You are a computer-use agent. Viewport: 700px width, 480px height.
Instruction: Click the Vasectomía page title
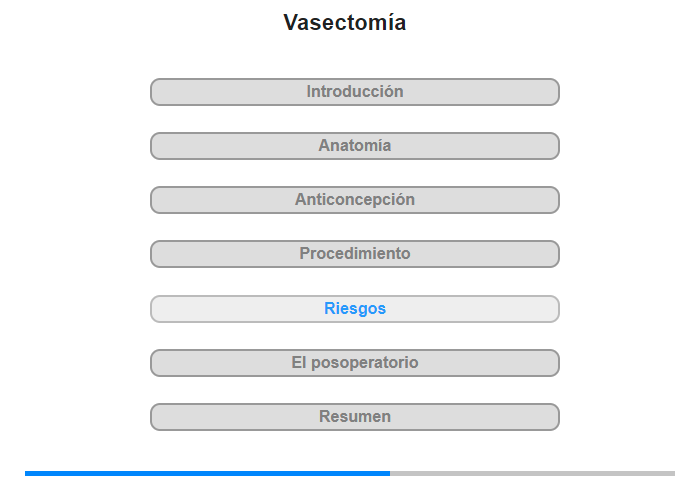coord(345,23)
